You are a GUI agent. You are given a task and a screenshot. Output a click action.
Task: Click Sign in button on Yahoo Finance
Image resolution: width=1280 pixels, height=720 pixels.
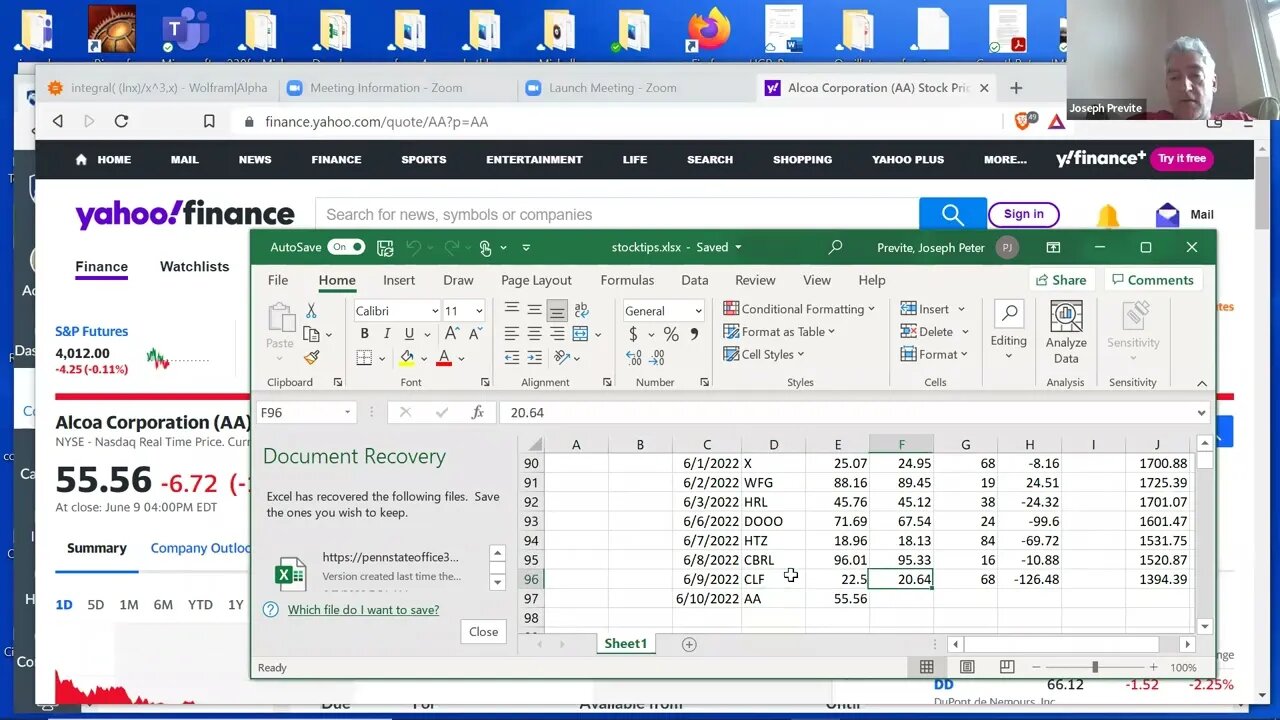(1023, 214)
